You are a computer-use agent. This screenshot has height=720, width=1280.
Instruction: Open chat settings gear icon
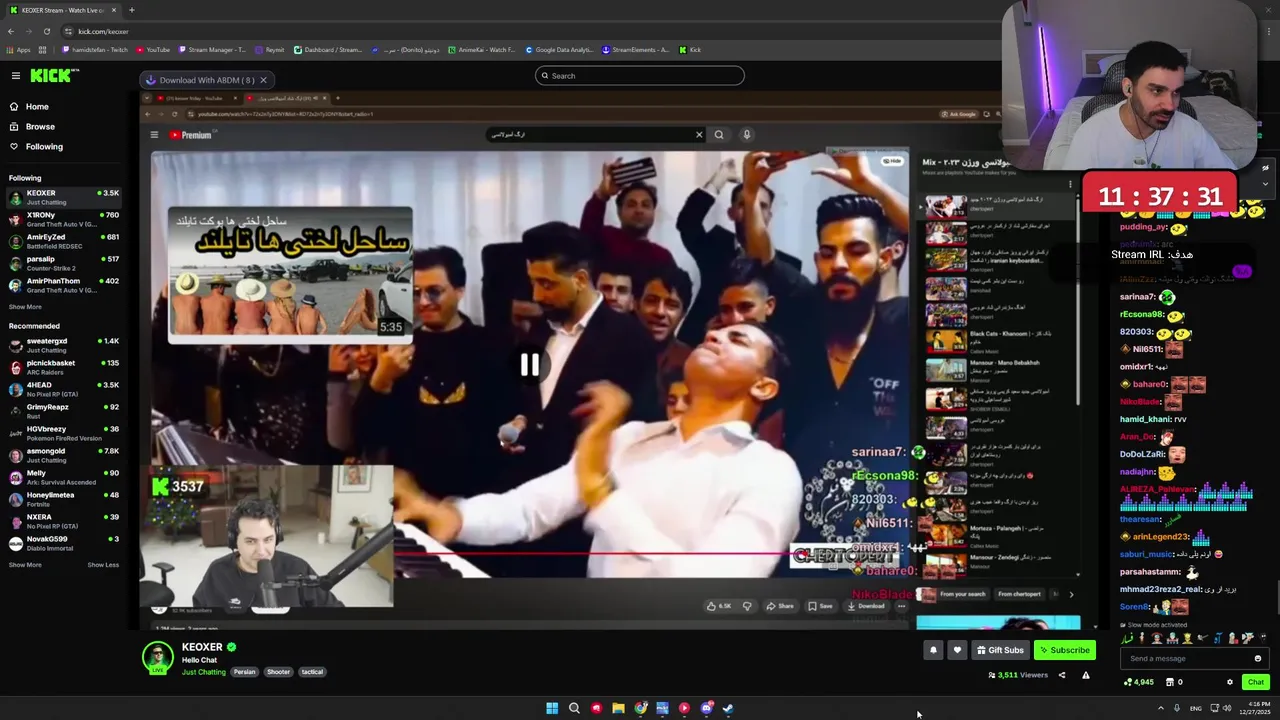point(1230,682)
